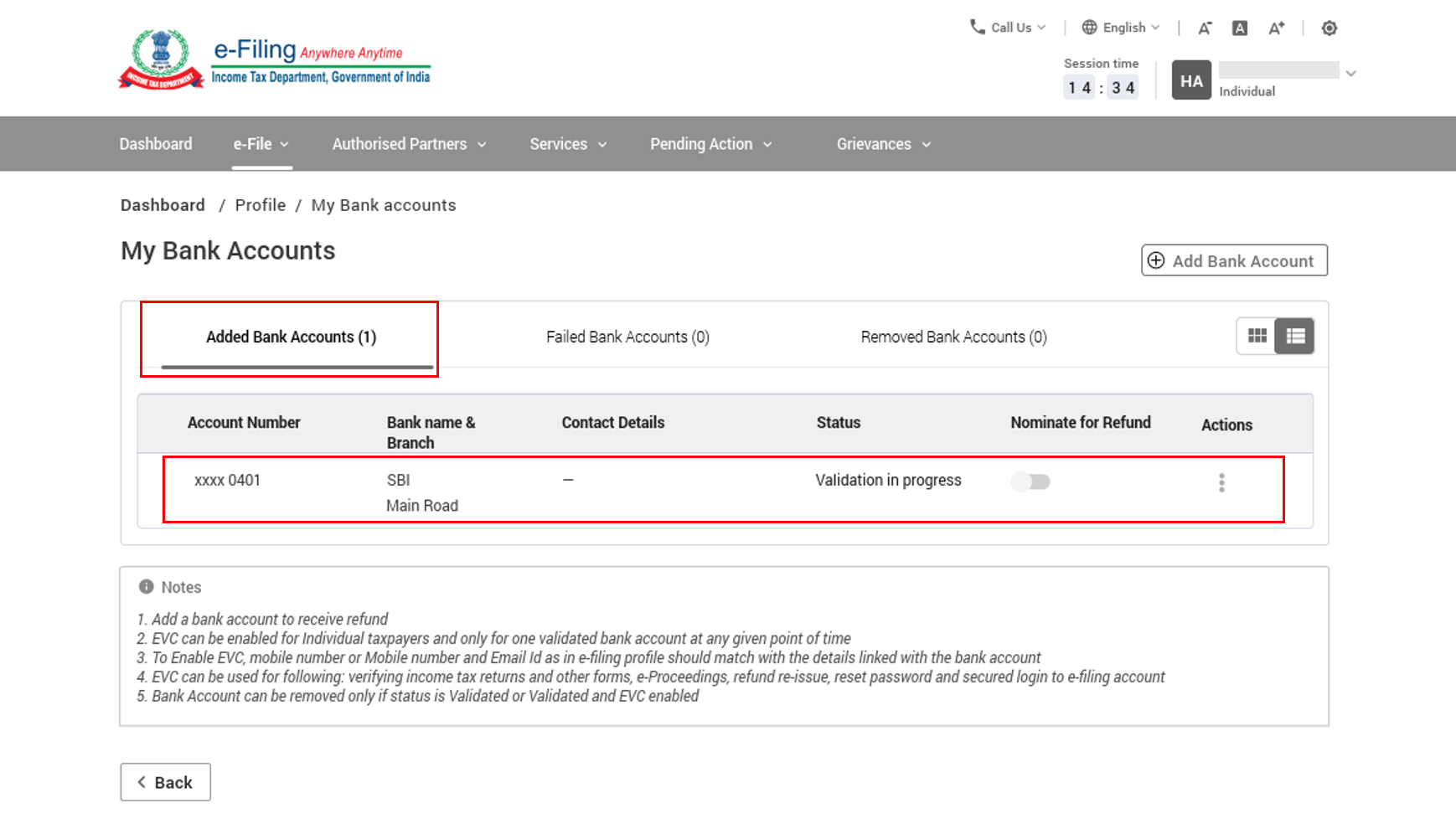Go to Dashboard via the breadcrumb link
The width and height of the screenshot is (1456, 829).
163,205
